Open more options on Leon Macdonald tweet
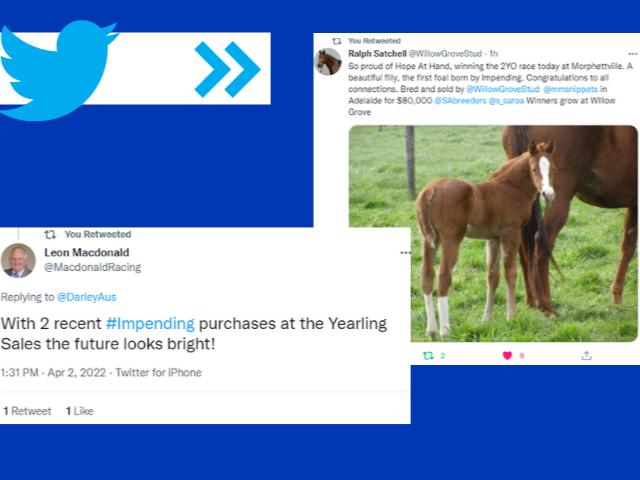Image resolution: width=640 pixels, height=480 pixels. point(405,253)
